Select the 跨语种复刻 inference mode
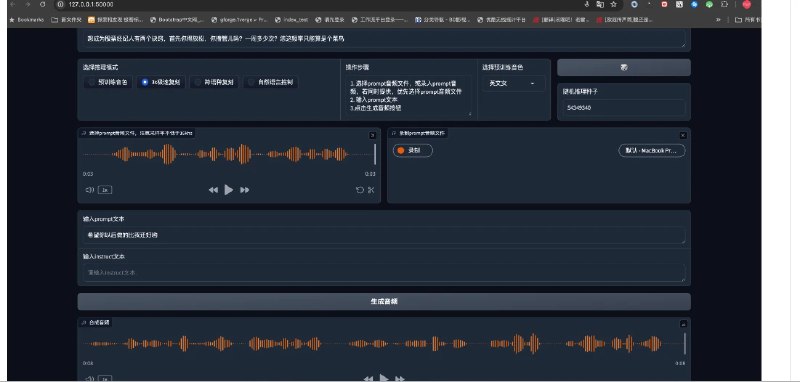 214,82
